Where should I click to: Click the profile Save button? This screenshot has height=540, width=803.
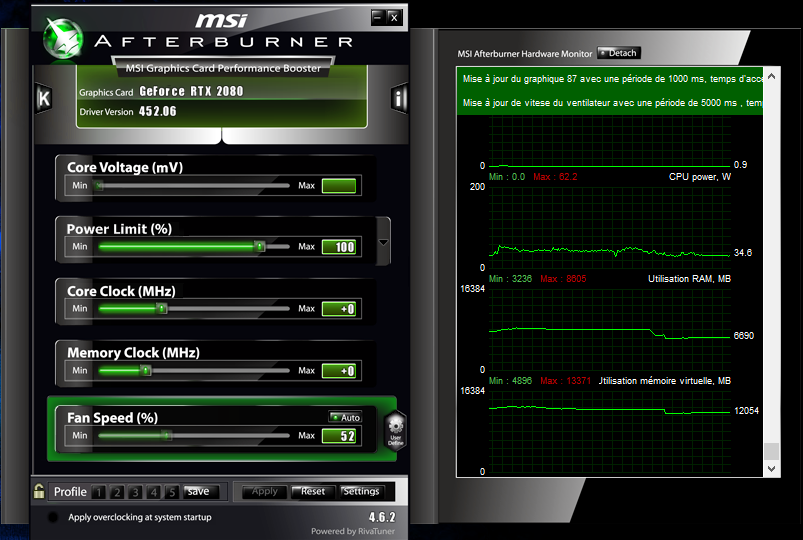coord(201,491)
